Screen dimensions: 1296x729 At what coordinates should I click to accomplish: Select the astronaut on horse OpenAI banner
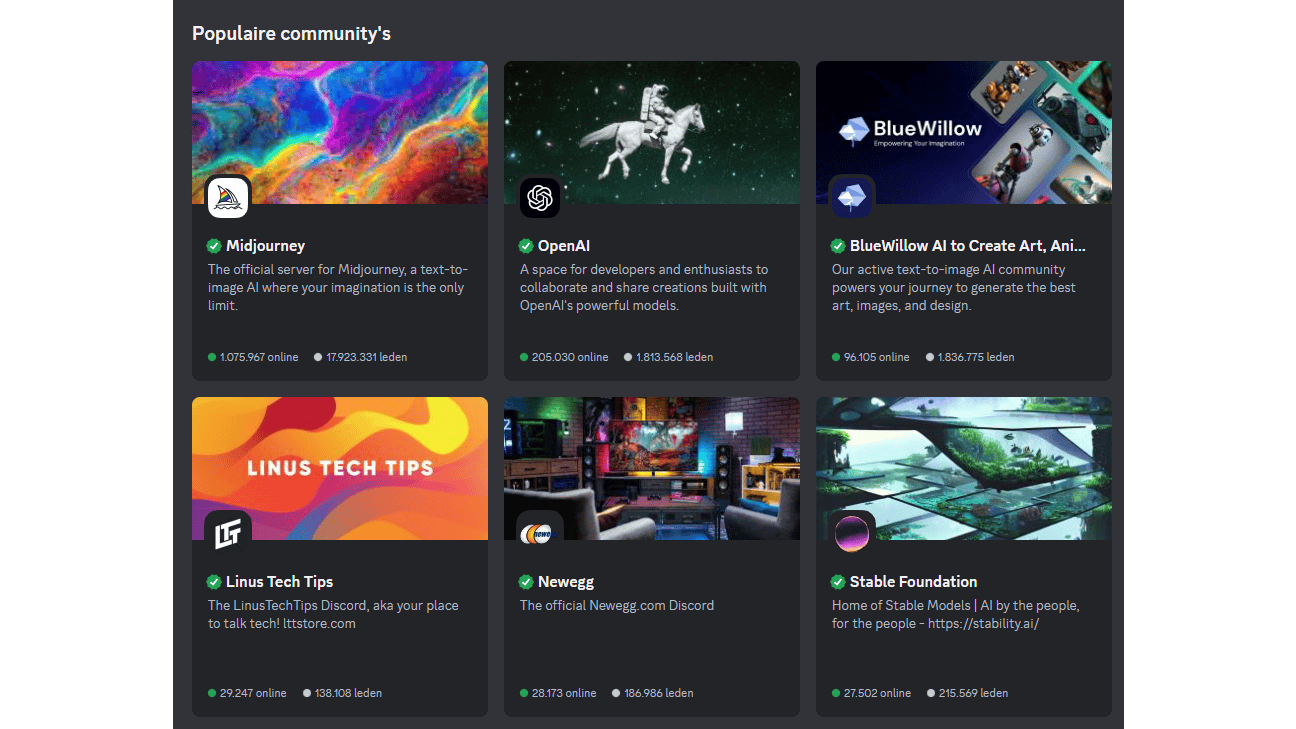click(652, 132)
